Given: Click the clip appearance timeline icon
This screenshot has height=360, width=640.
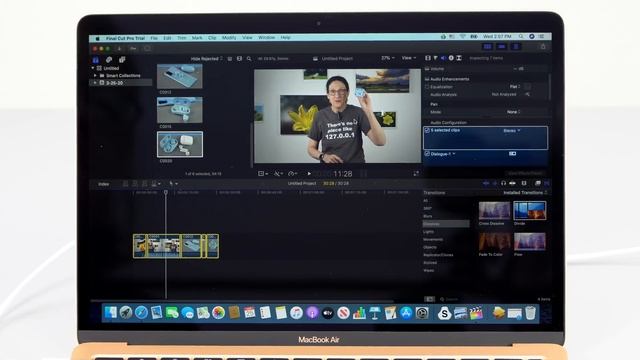Looking at the screenshot, I should tap(524, 183).
